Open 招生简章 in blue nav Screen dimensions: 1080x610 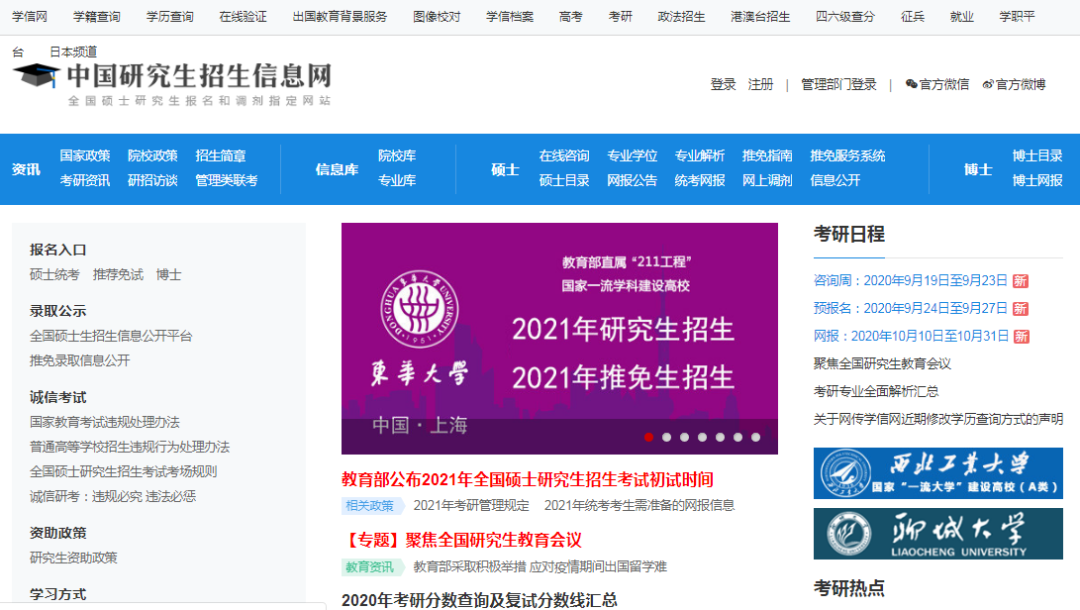click(x=220, y=156)
